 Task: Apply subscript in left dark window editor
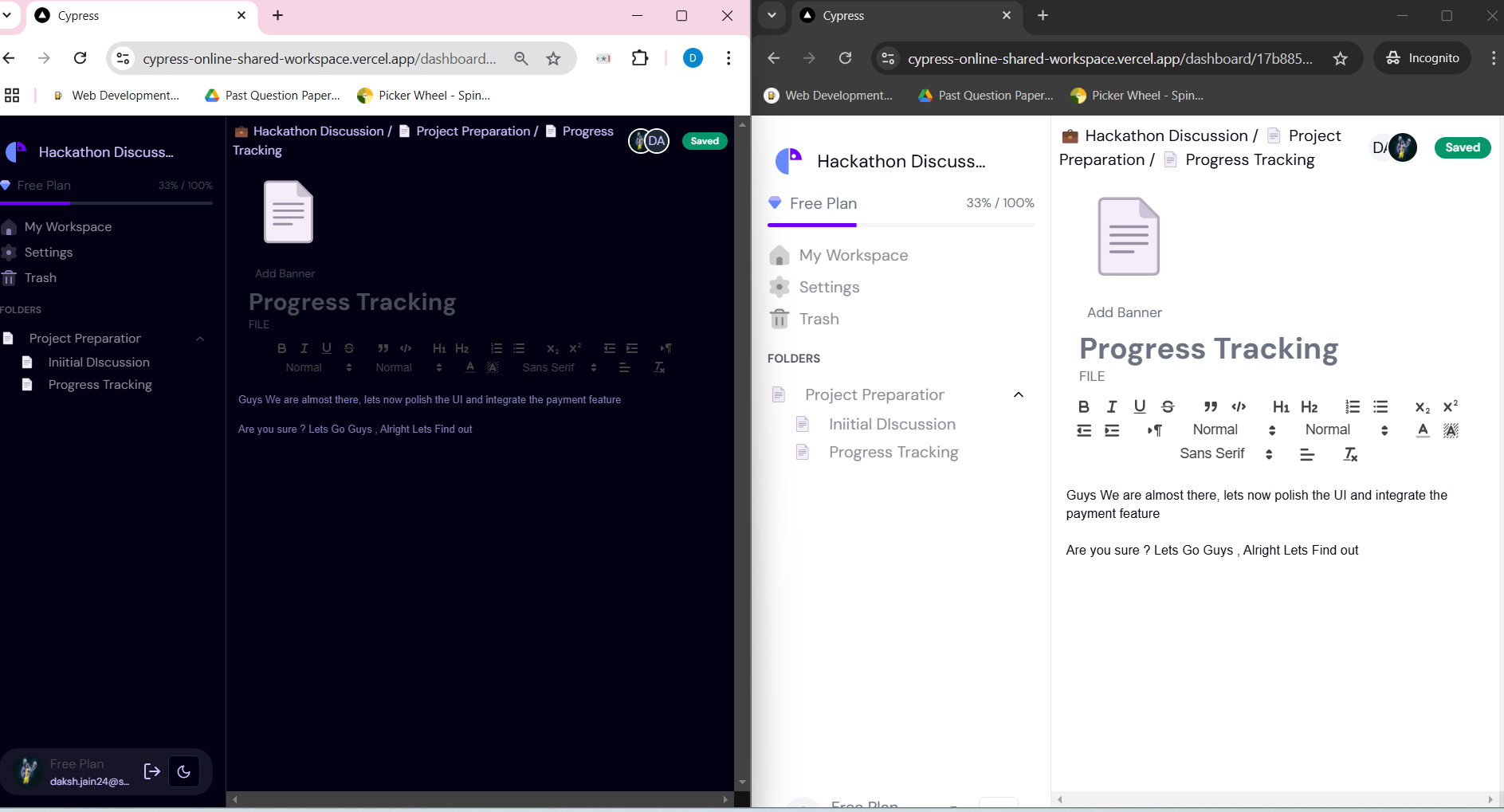coord(552,348)
